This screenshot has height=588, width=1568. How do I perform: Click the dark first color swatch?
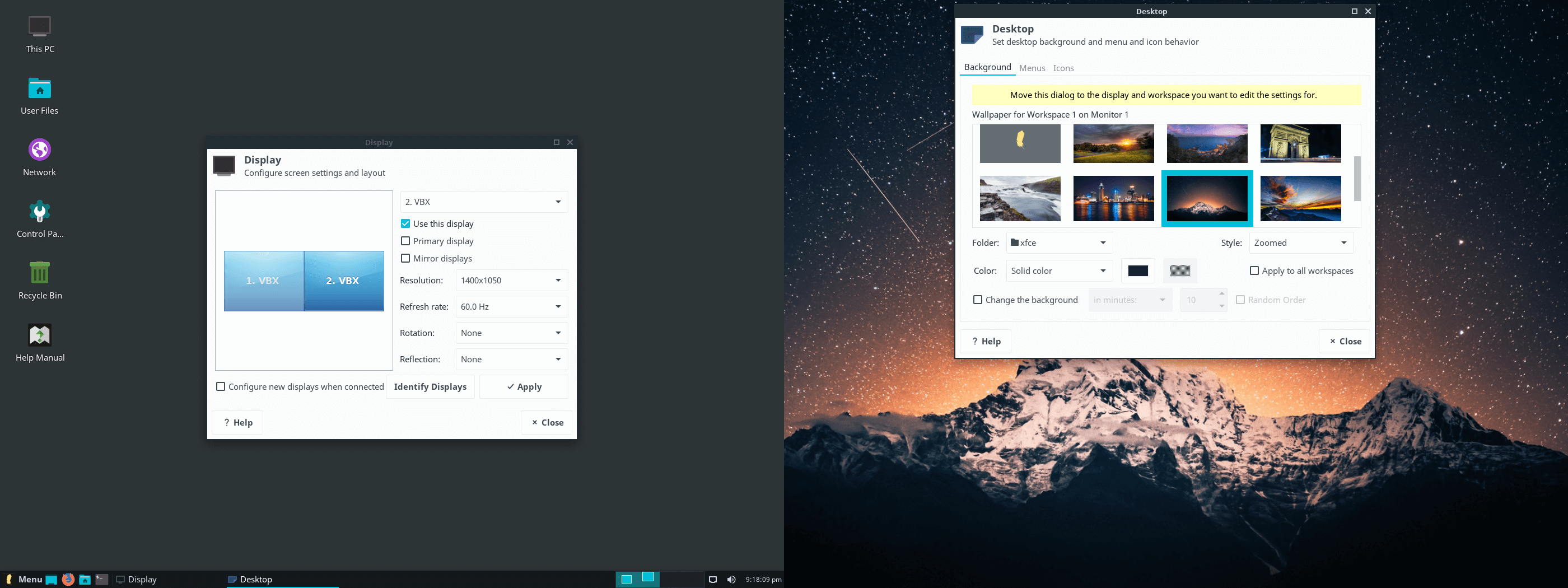coord(1138,271)
